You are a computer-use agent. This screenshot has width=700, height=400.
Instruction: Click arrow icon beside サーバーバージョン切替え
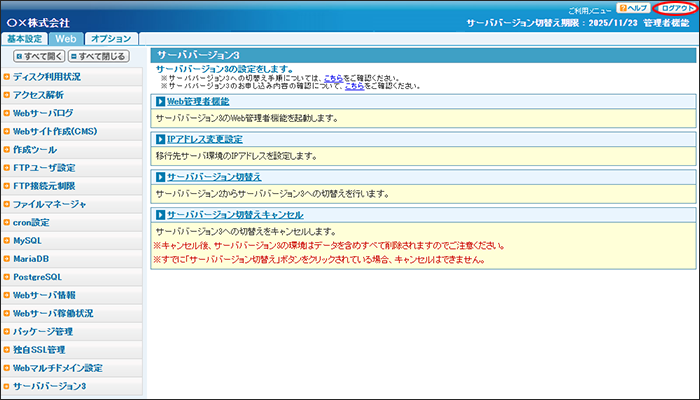point(160,177)
